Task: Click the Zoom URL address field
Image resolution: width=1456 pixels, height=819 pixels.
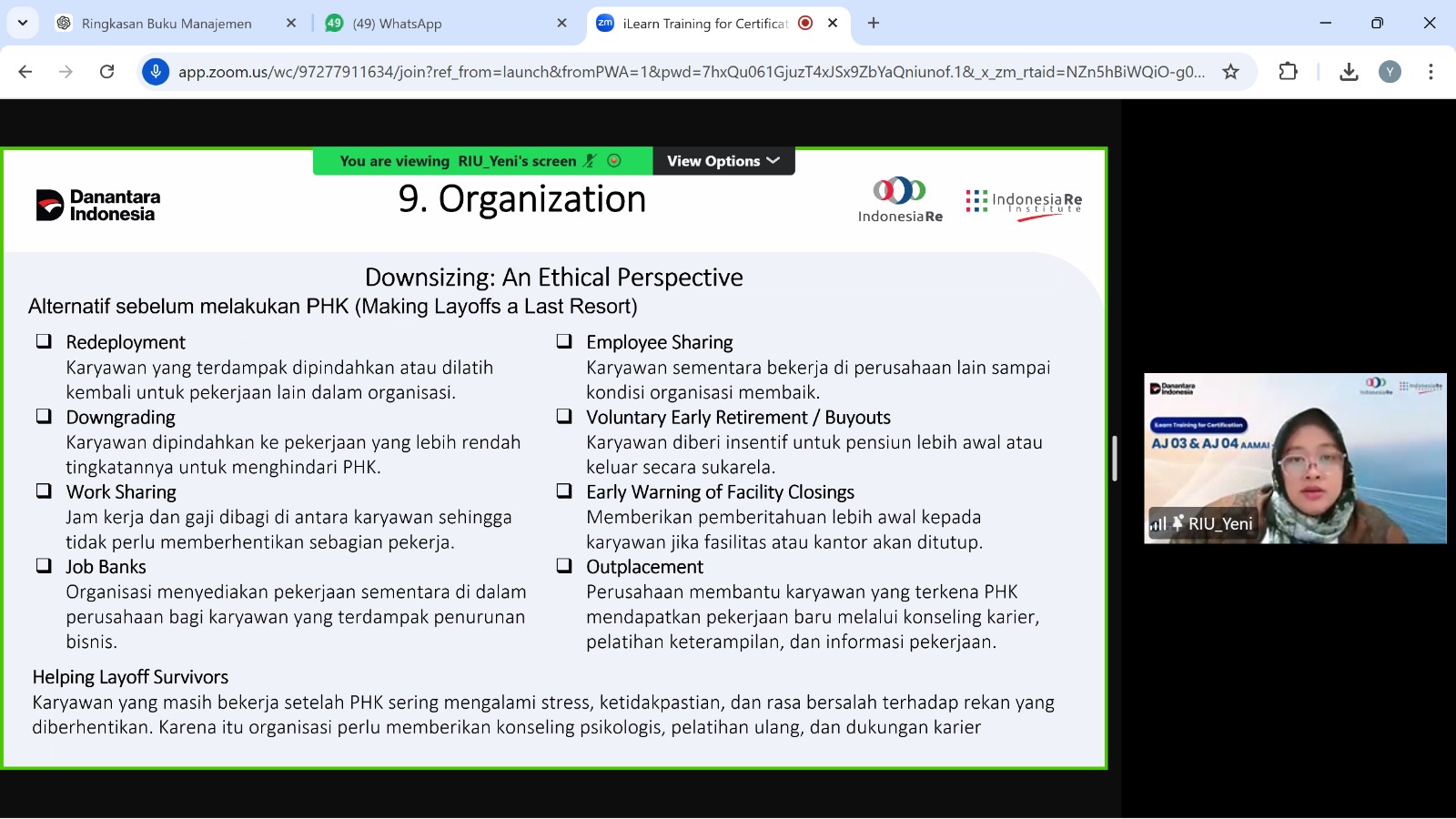Action: pos(692,72)
